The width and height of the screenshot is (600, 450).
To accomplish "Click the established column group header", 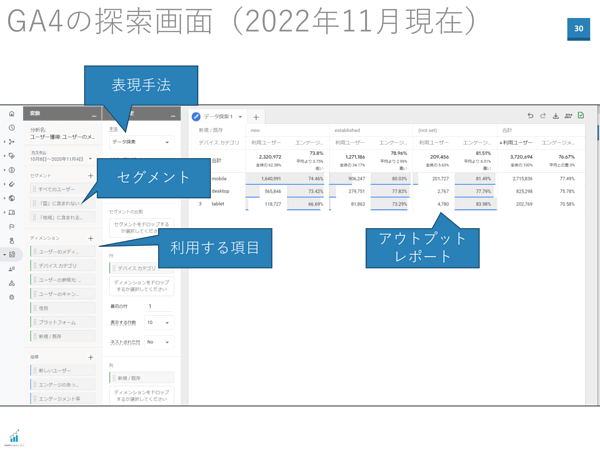I will click(347, 130).
